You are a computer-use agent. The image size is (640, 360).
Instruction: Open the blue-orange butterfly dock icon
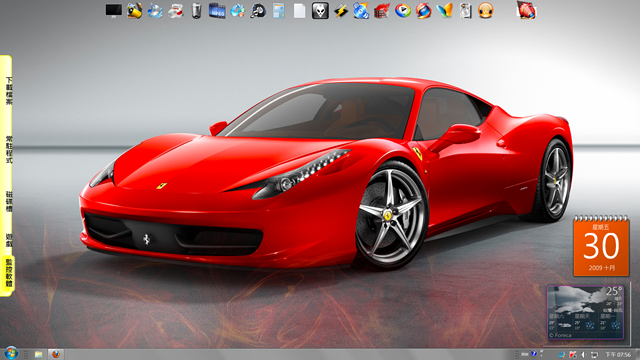(x=444, y=11)
